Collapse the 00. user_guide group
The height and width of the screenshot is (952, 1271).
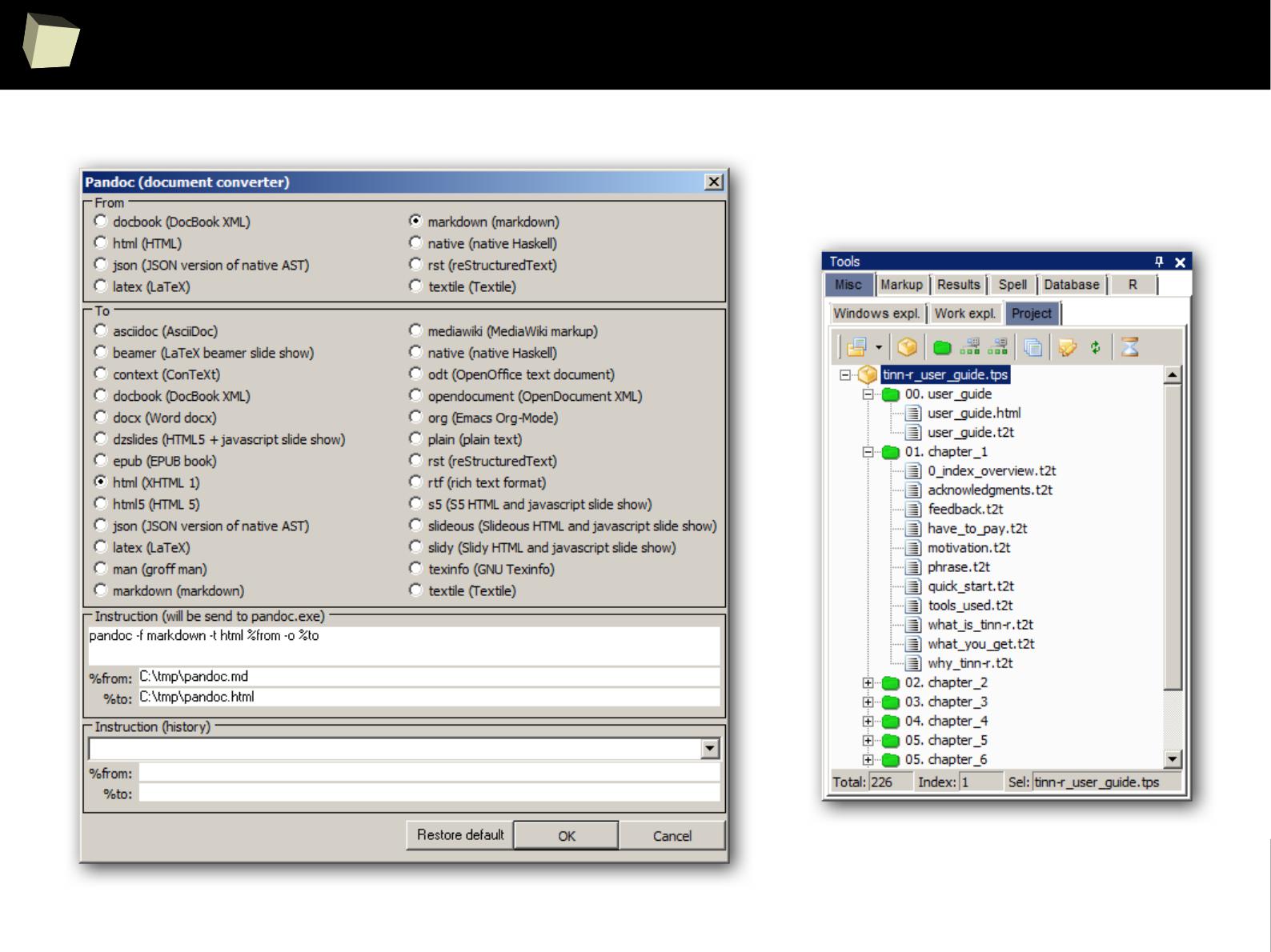click(x=868, y=394)
